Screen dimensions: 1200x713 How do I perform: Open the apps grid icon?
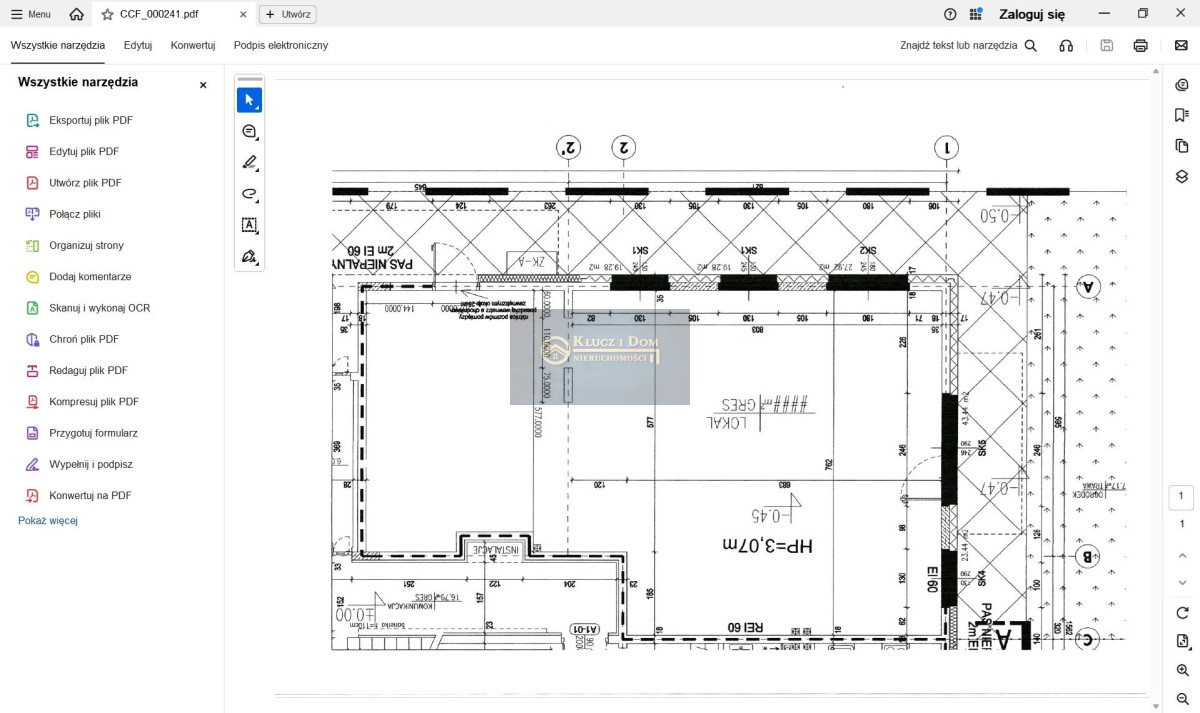[x=976, y=14]
